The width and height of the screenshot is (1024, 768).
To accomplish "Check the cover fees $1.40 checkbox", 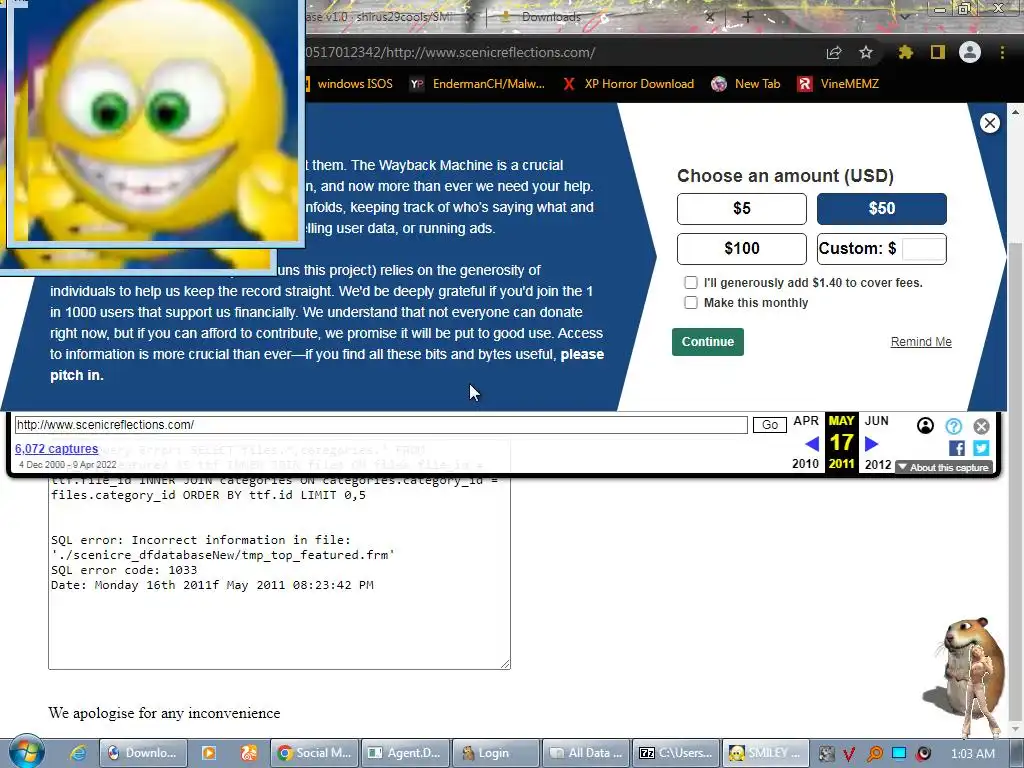I will (690, 283).
